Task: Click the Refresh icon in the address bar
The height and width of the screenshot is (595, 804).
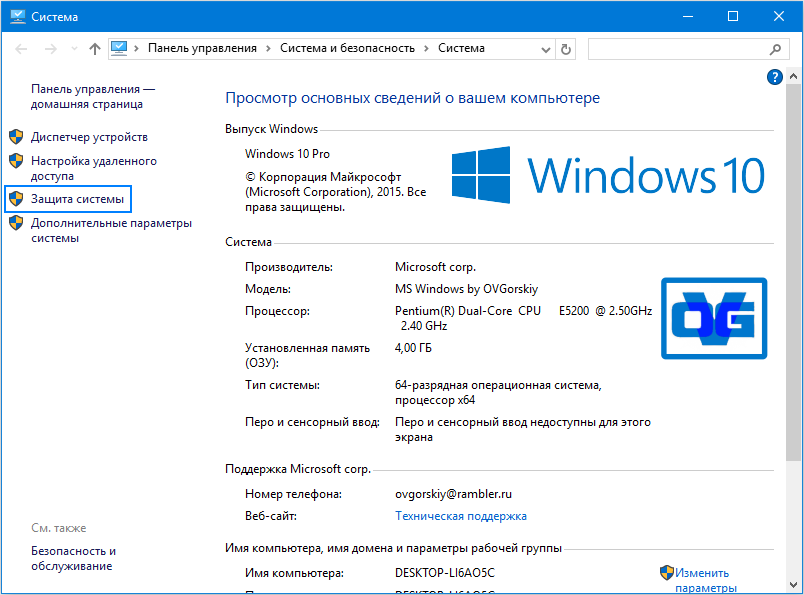Action: tap(566, 48)
